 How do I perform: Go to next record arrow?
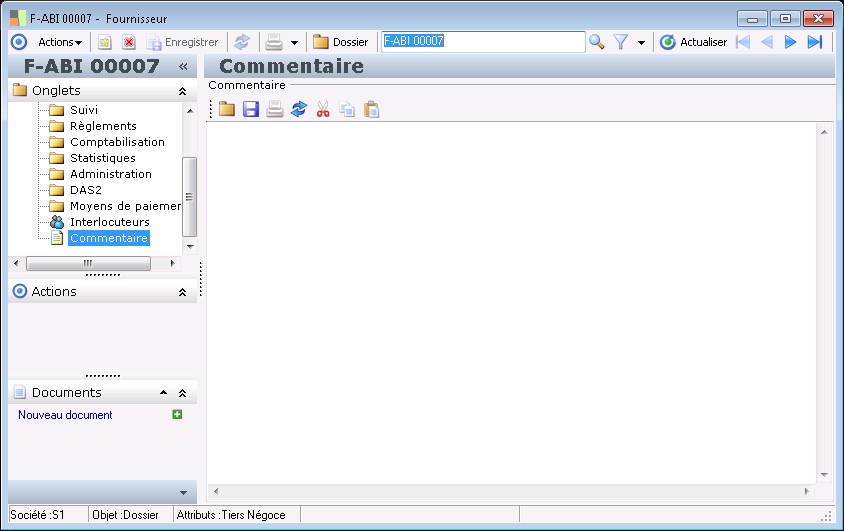click(790, 42)
